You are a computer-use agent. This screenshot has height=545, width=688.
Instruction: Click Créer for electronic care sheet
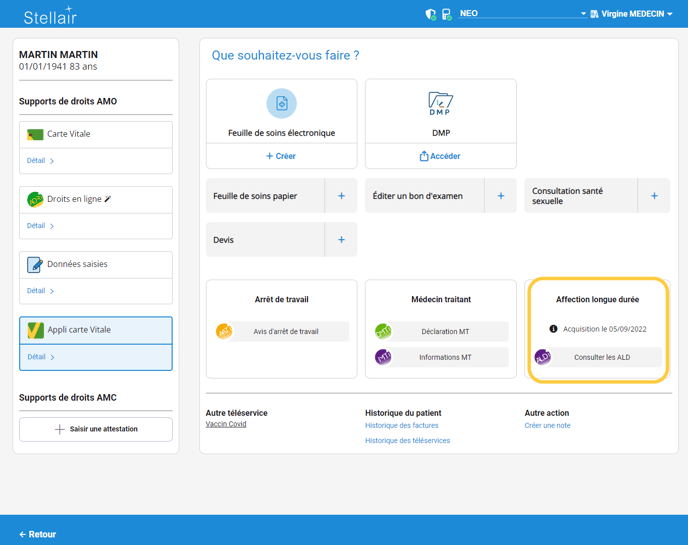click(281, 156)
